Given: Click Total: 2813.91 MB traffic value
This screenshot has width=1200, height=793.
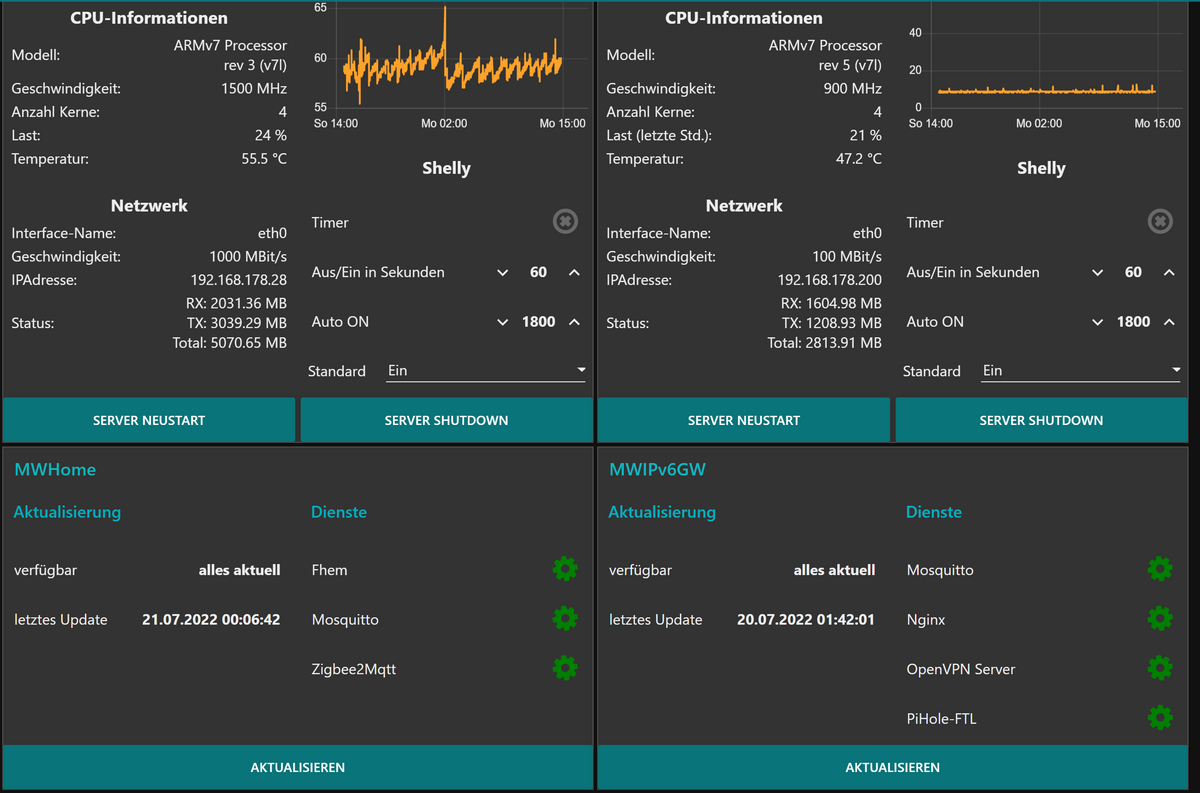Looking at the screenshot, I should pos(825,343).
